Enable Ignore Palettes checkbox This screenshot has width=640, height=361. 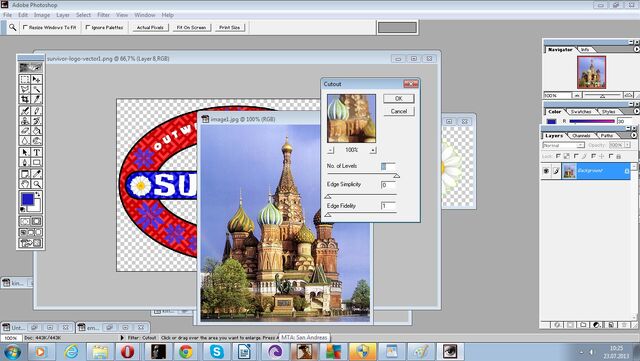point(88,27)
